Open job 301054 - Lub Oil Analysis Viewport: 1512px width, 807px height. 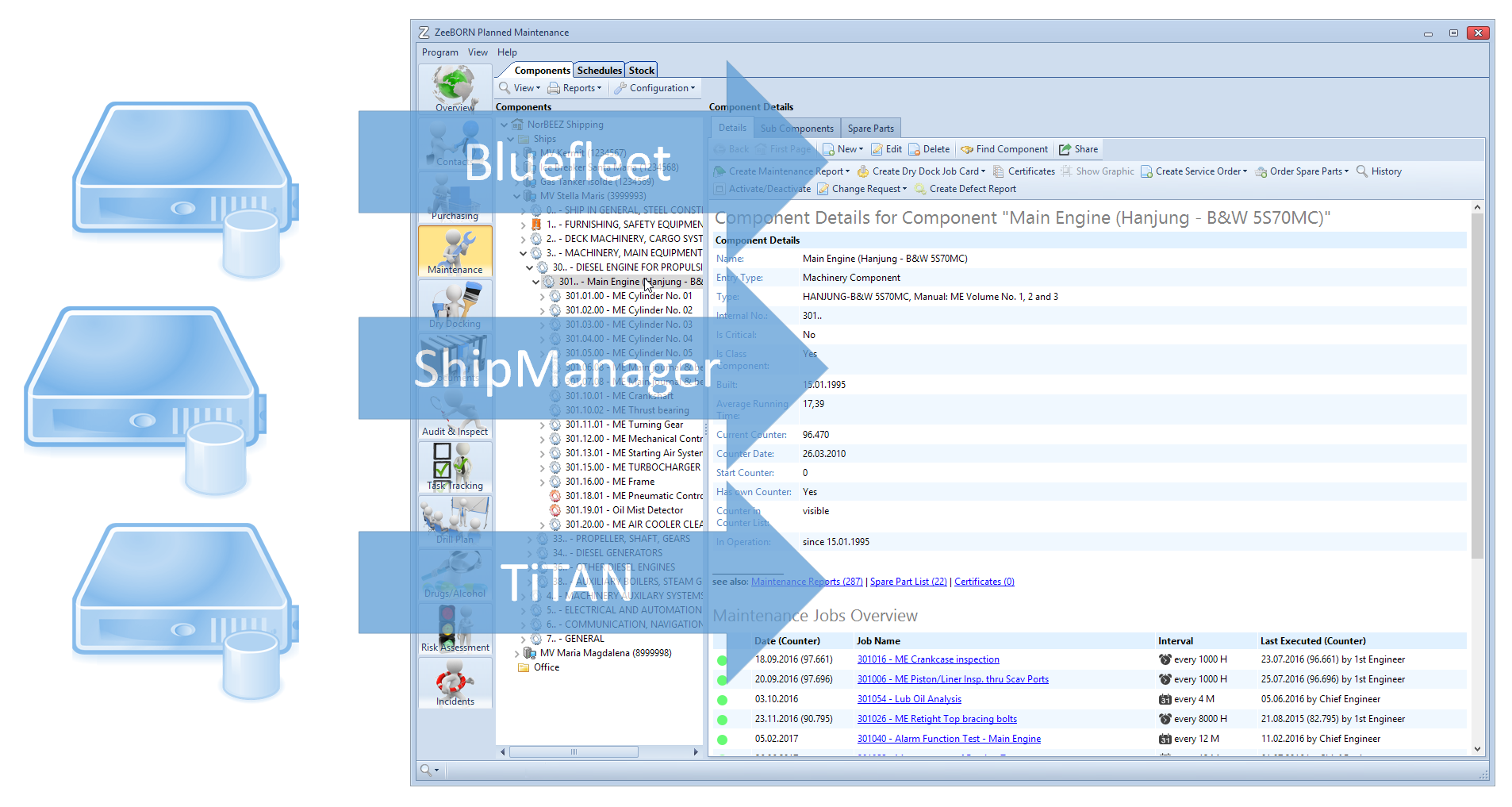909,699
